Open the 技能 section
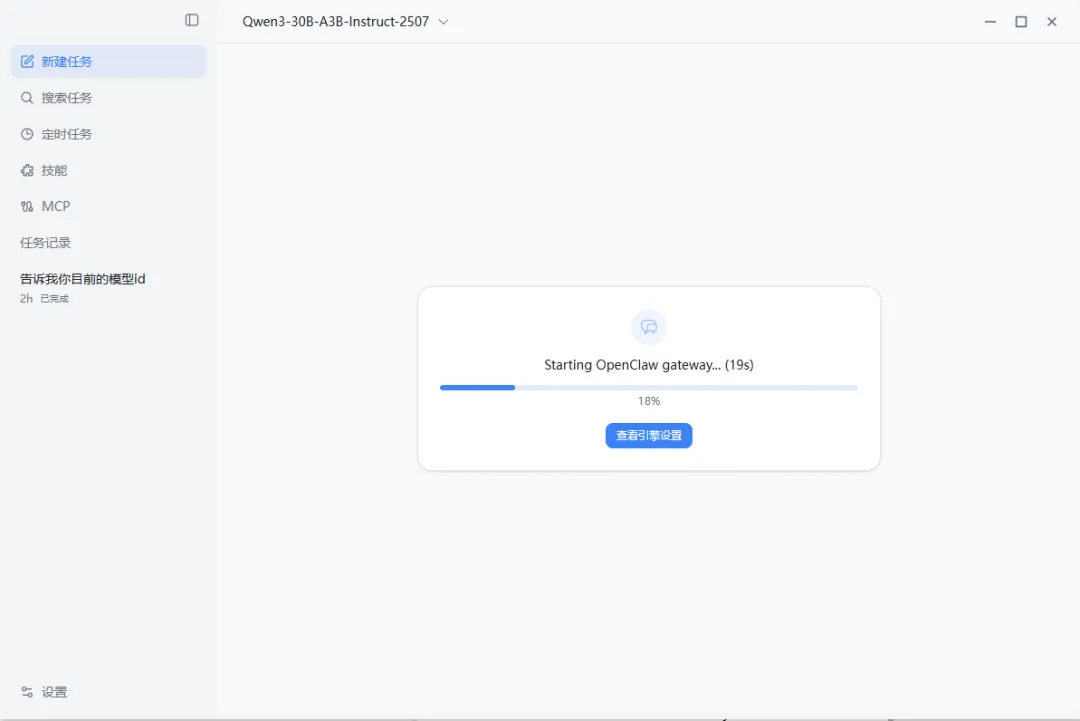The width and height of the screenshot is (1080, 721). click(x=109, y=170)
